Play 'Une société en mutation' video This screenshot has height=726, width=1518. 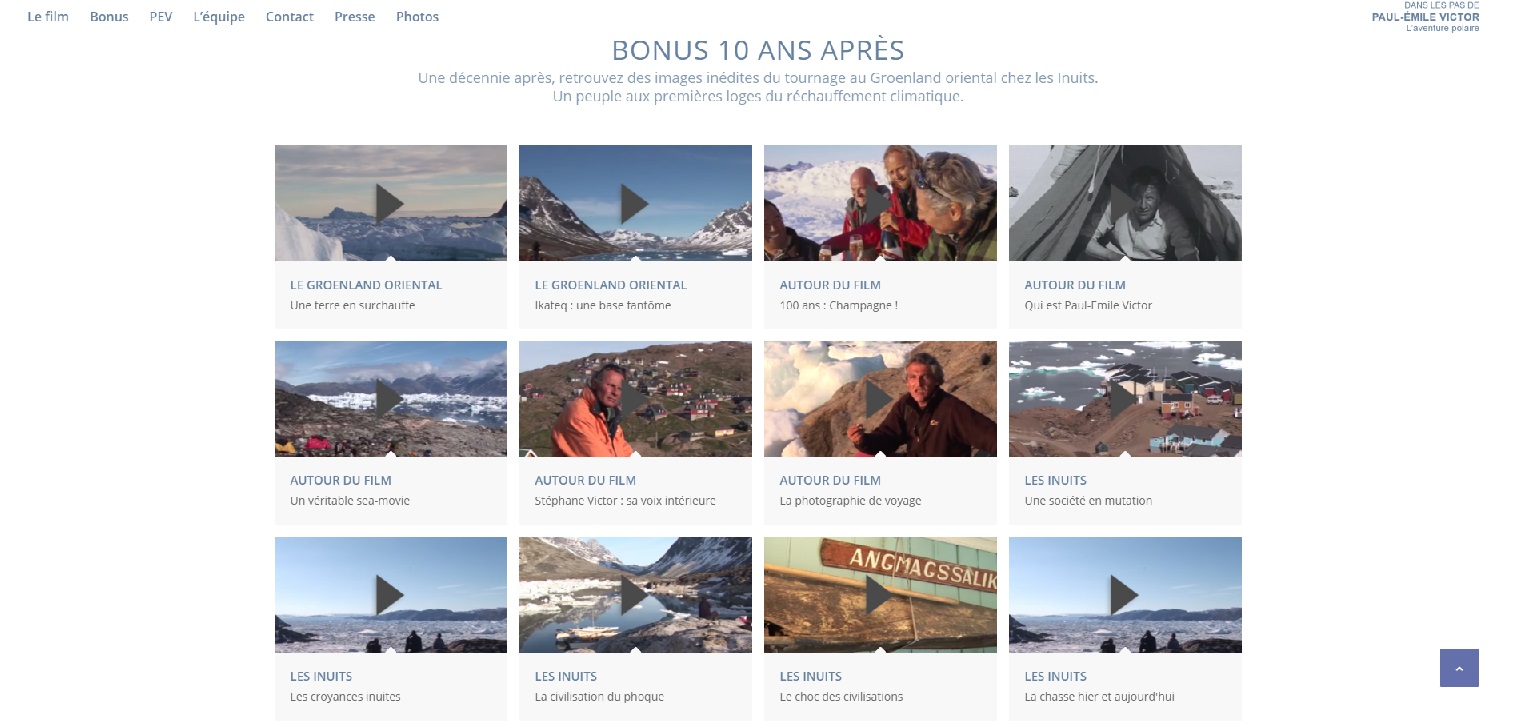click(x=1125, y=400)
